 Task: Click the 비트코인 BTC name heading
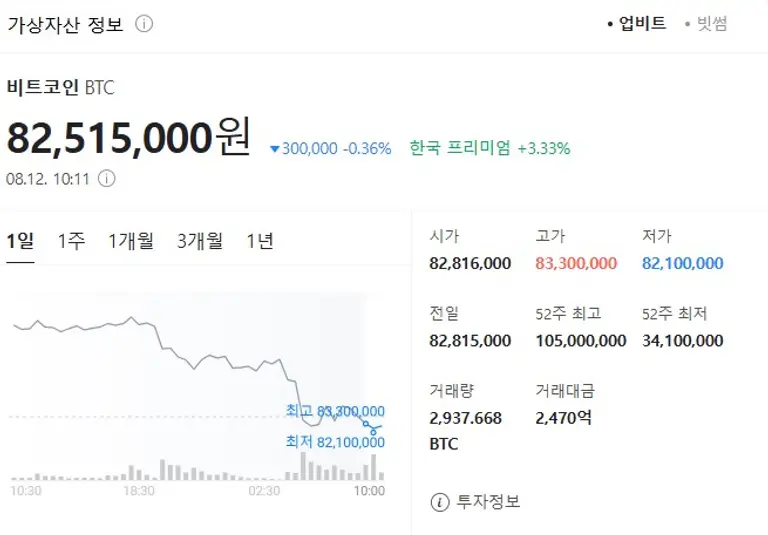pos(61,88)
